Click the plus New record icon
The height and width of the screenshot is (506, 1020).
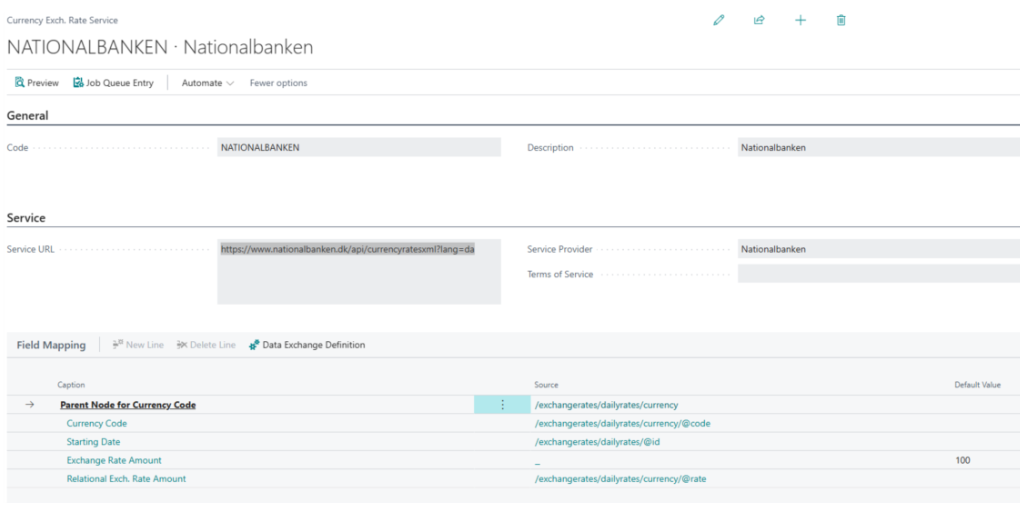coord(800,20)
